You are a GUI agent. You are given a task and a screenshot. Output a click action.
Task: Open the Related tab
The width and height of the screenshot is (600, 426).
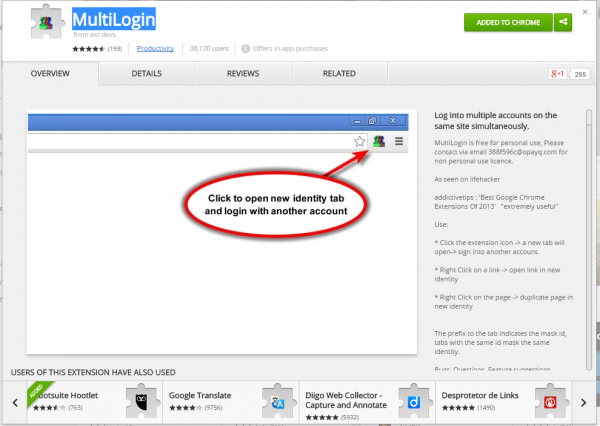pyautogui.click(x=339, y=73)
